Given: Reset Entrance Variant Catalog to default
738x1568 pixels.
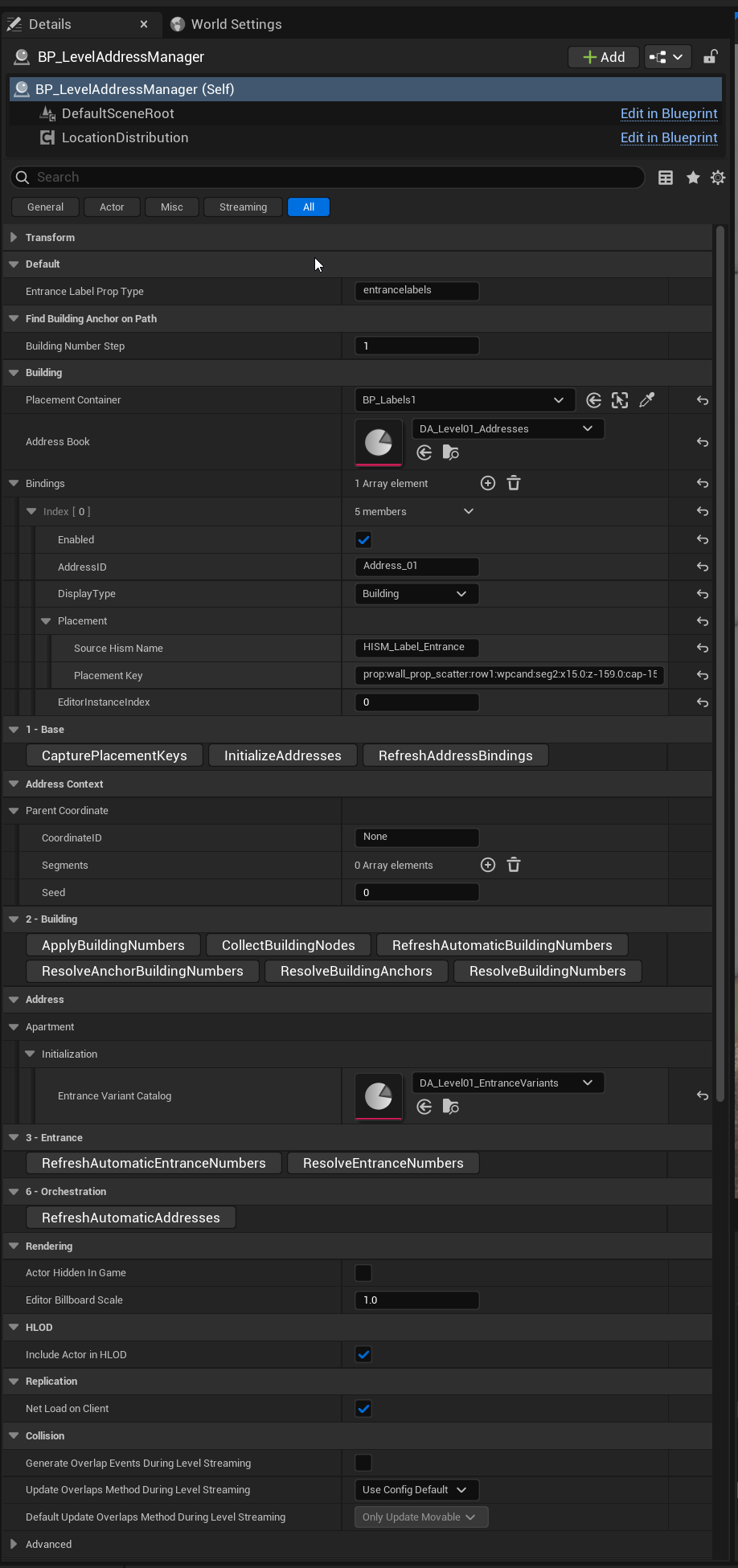Looking at the screenshot, I should coord(703,1095).
